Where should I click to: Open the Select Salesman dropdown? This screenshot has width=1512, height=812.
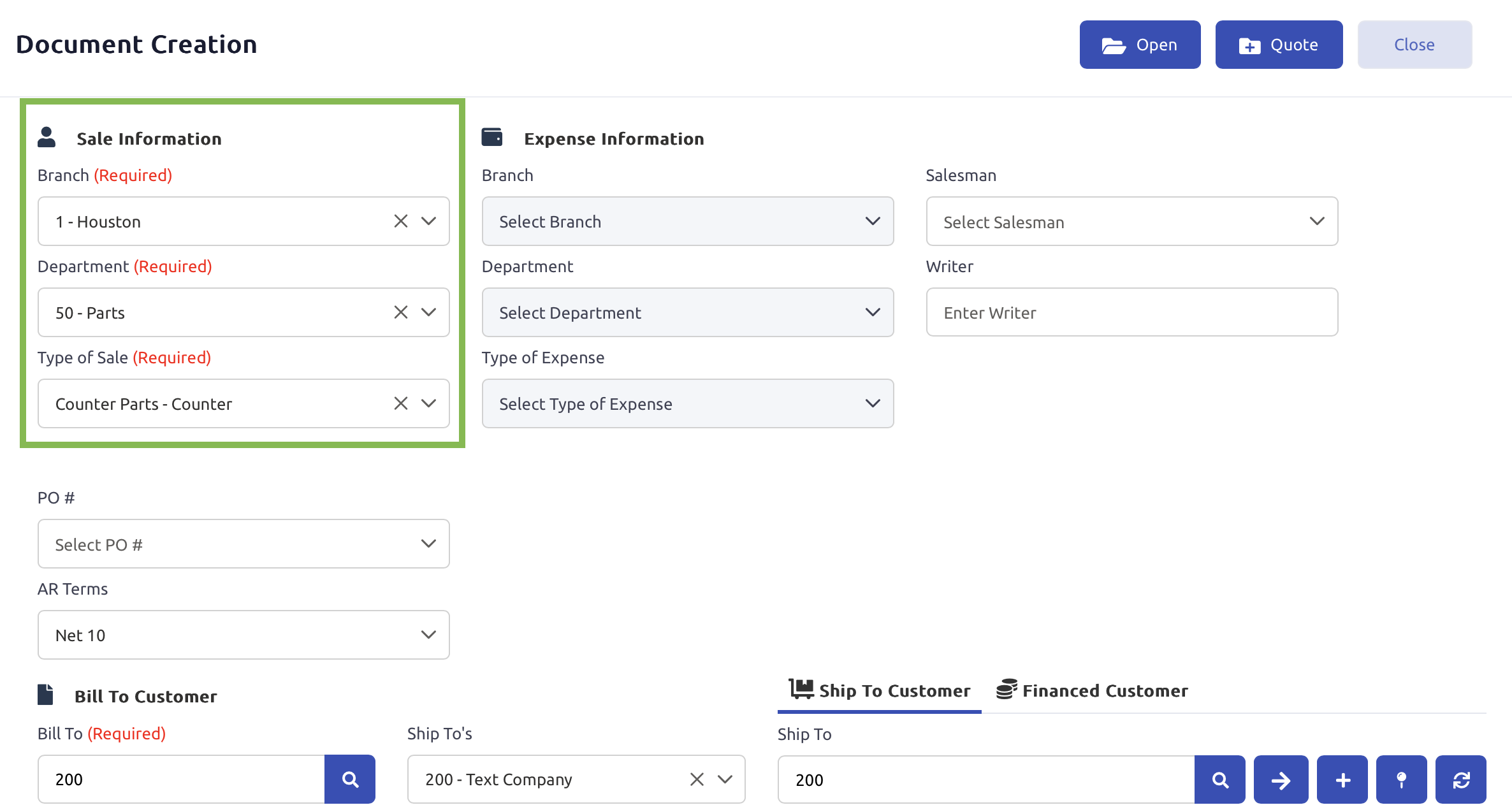click(x=1131, y=221)
